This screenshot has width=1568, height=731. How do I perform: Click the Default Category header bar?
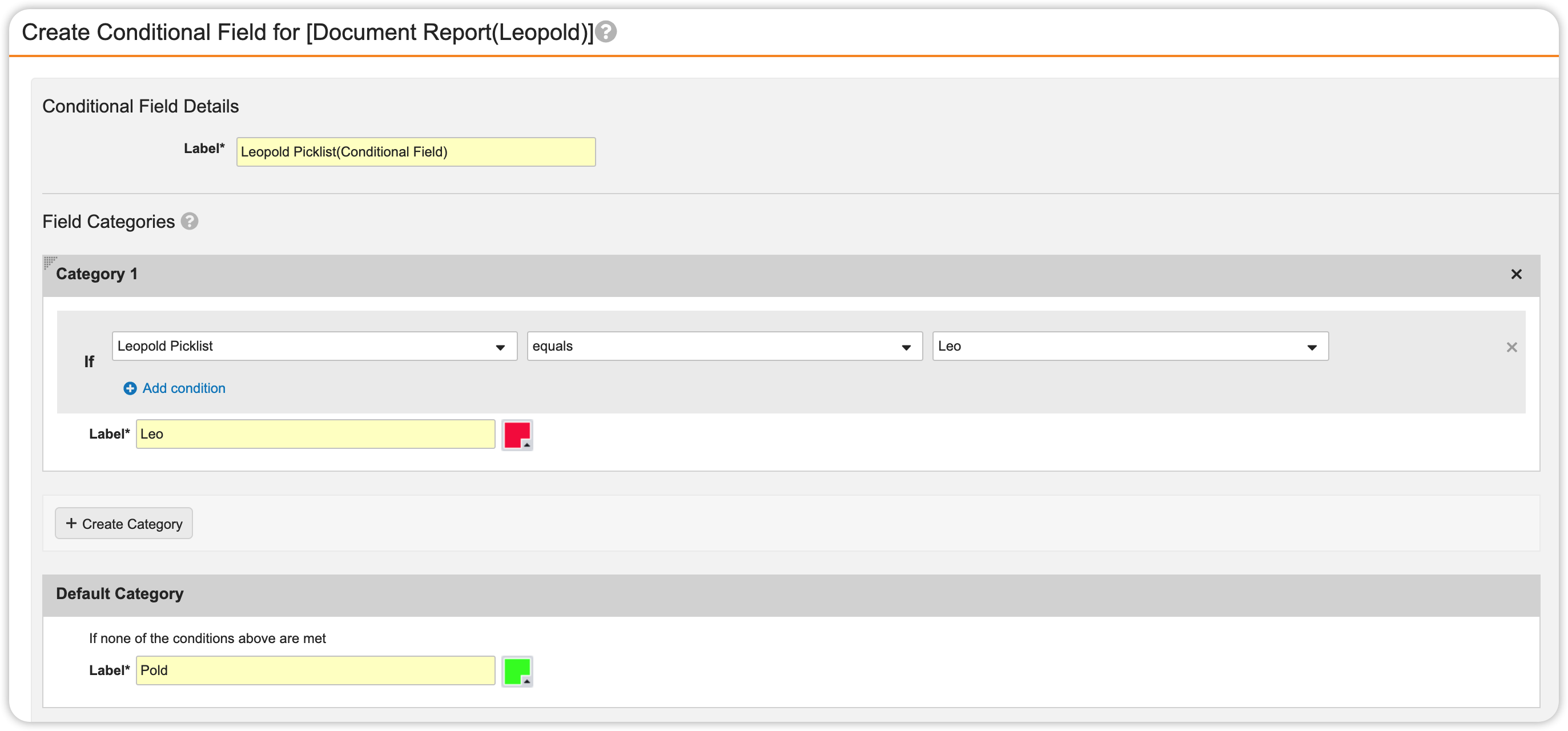(791, 595)
